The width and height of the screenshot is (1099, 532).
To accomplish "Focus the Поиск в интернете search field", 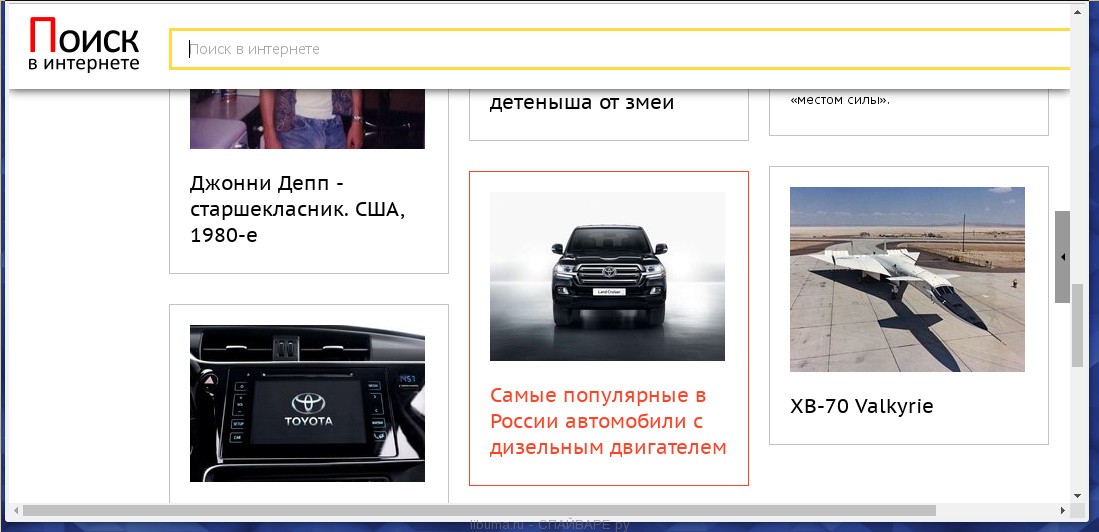I will click(x=620, y=49).
